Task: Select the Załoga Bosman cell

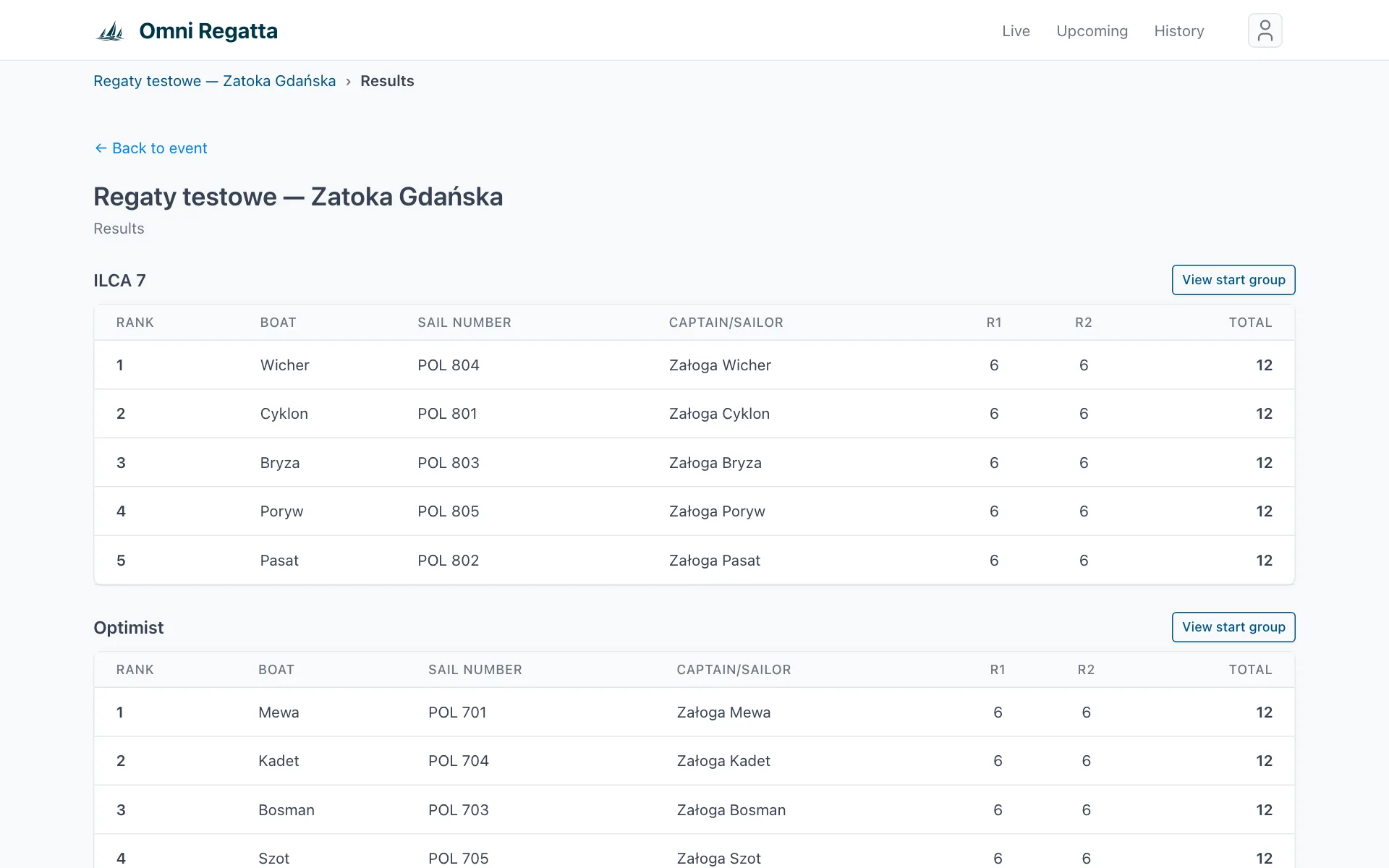Action: tap(731, 810)
